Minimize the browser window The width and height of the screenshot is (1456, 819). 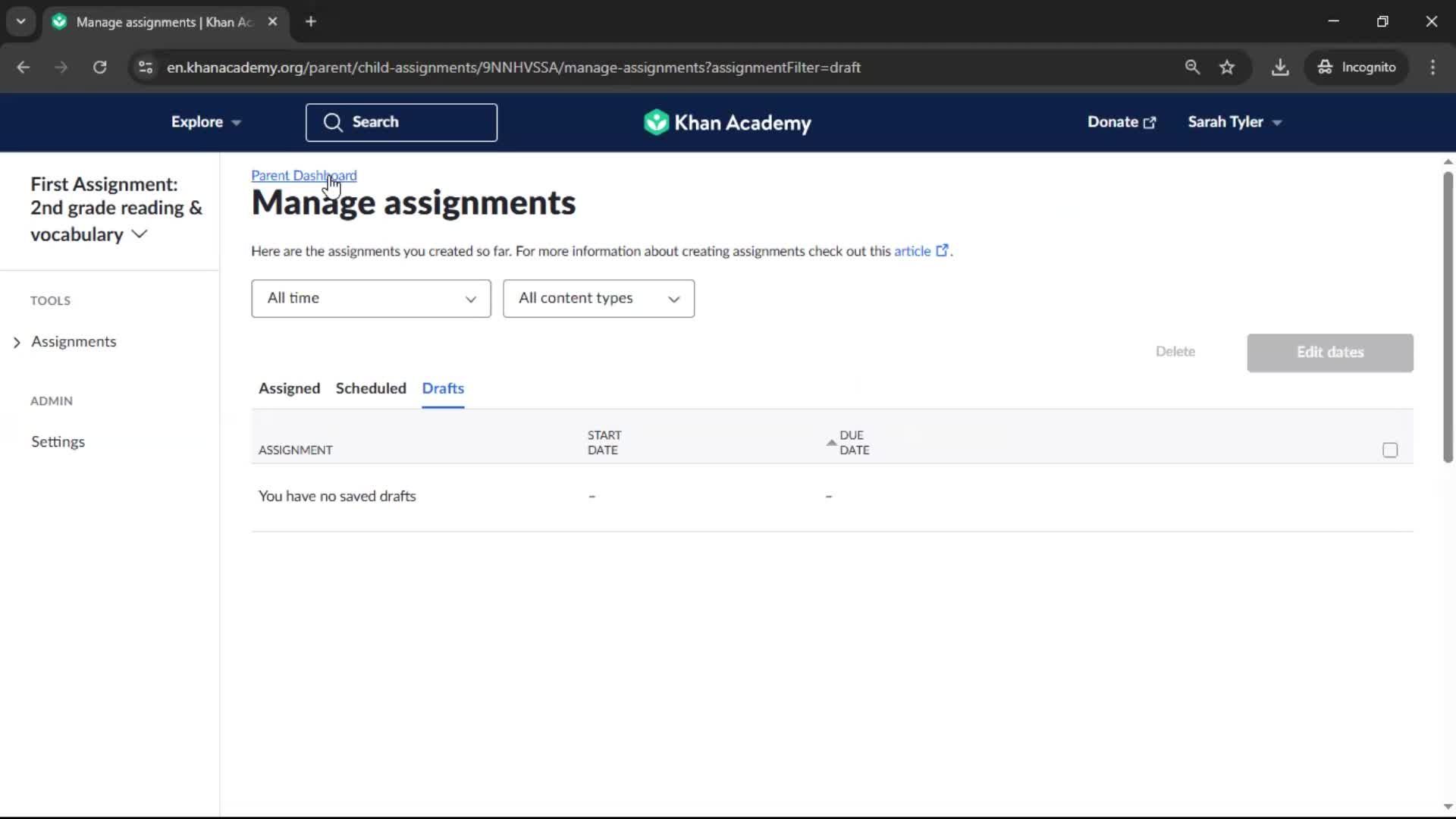pos(1333,21)
